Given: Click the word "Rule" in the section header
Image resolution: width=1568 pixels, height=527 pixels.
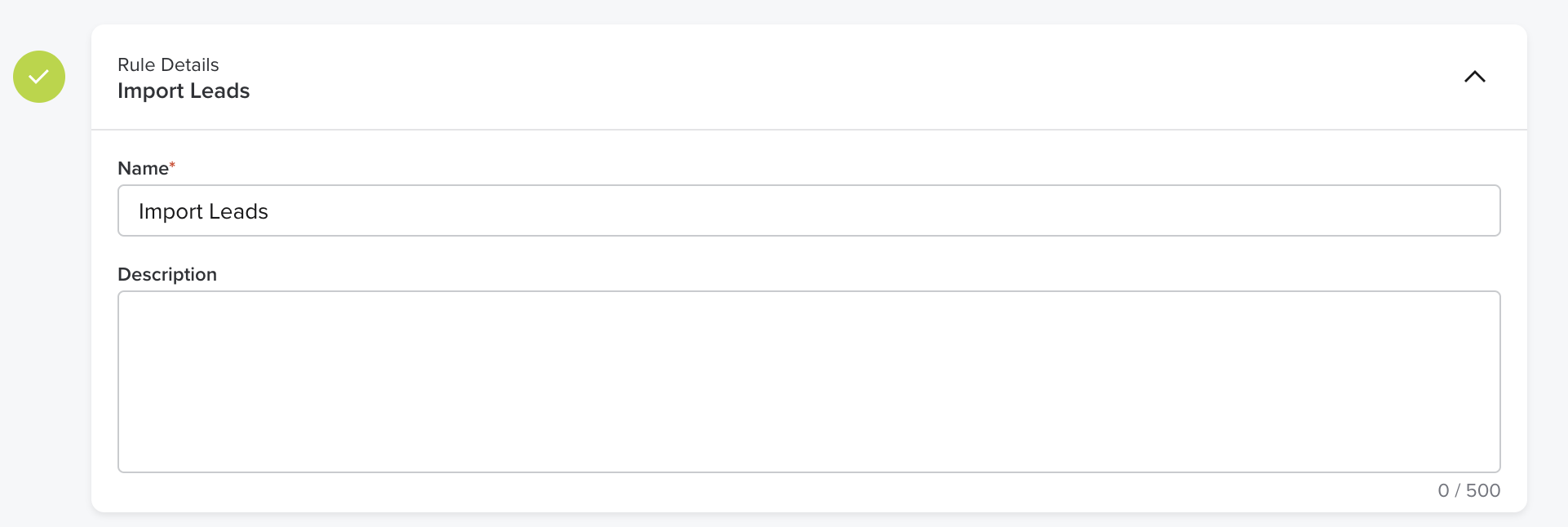Looking at the screenshot, I should pos(136,64).
